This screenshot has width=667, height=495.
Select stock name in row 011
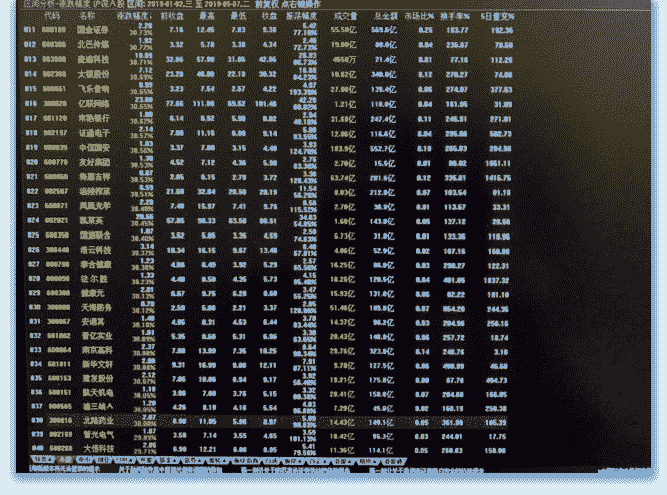[93, 30]
